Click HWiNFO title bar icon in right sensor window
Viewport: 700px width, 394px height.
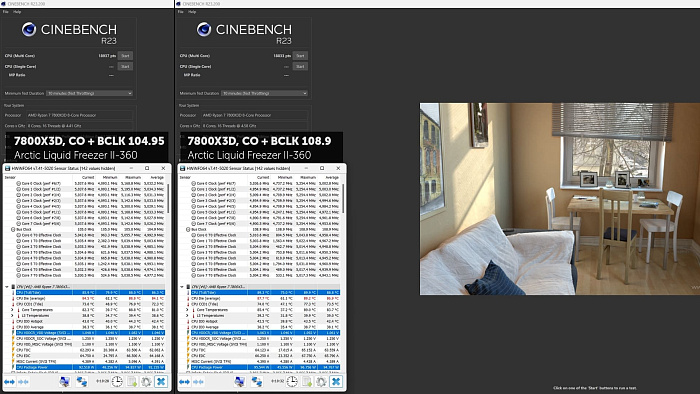click(x=183, y=168)
